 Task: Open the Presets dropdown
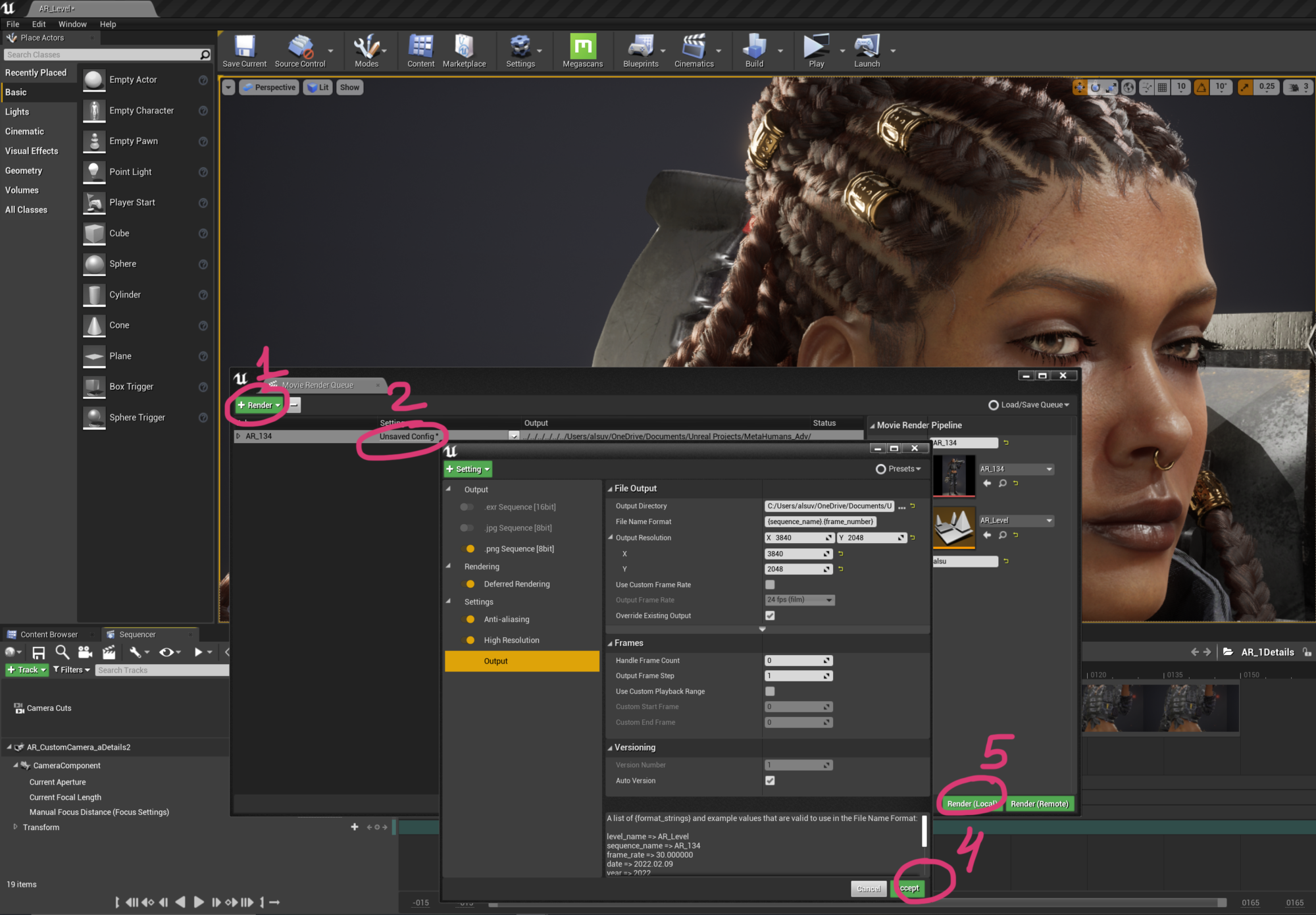tap(899, 469)
